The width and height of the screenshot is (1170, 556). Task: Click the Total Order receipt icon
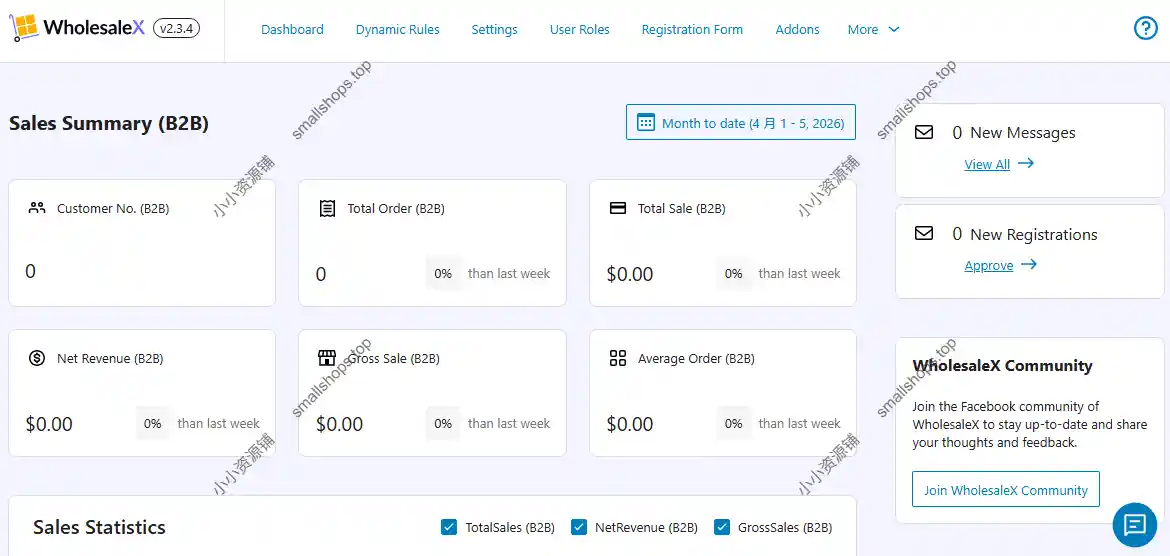pos(327,208)
